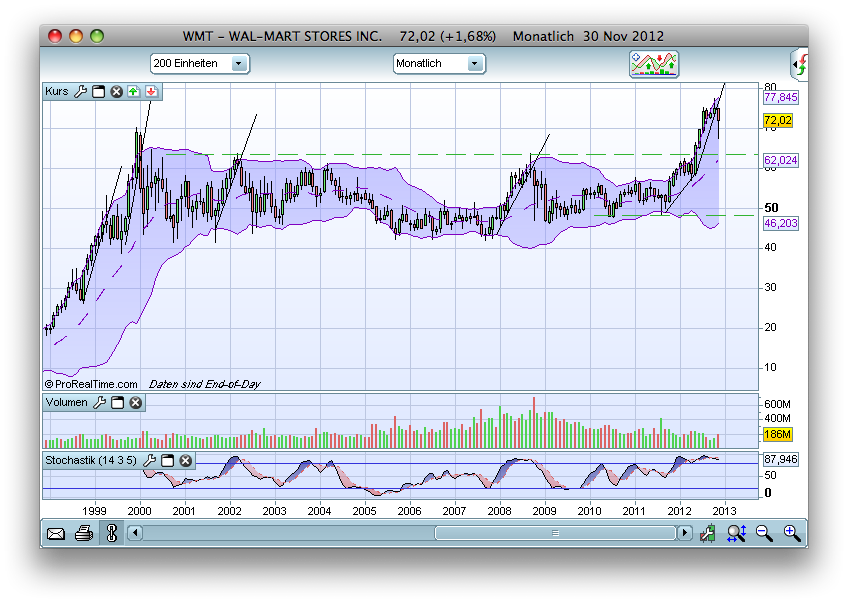Maximize the Stochastik panel with window icon
The width and height of the screenshot is (848, 603).
(169, 460)
